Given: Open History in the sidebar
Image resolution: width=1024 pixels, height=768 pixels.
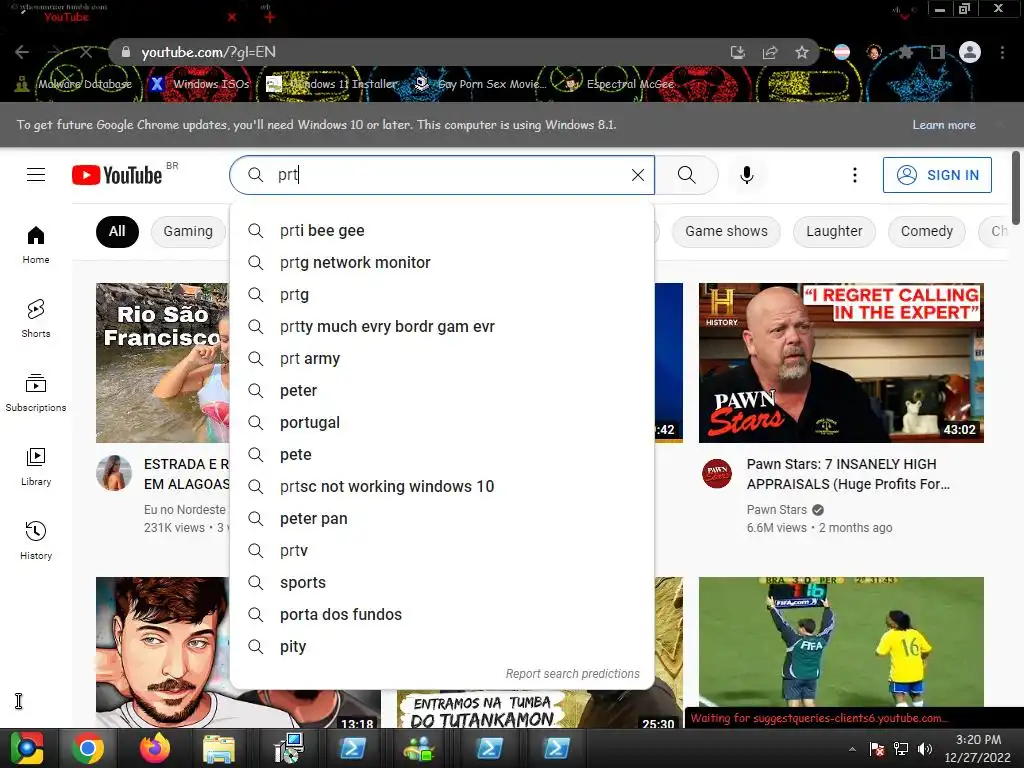Looking at the screenshot, I should (36, 541).
